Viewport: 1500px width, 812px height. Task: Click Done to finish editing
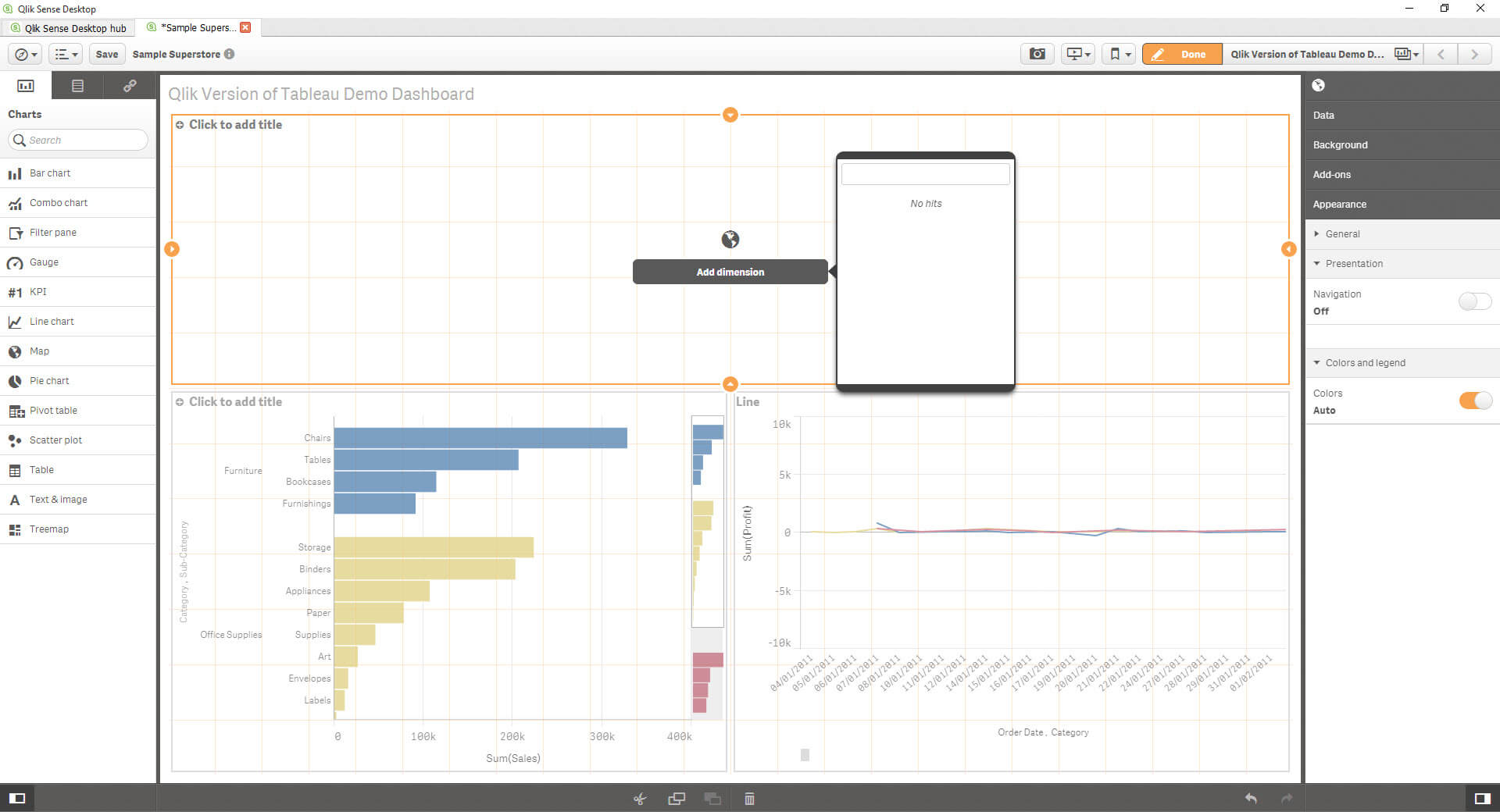click(x=1182, y=54)
